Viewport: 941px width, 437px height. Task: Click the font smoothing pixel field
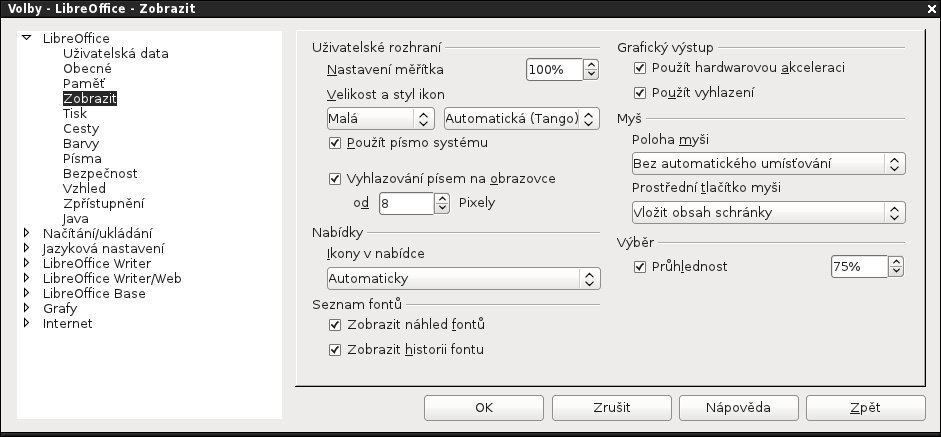tap(406, 203)
